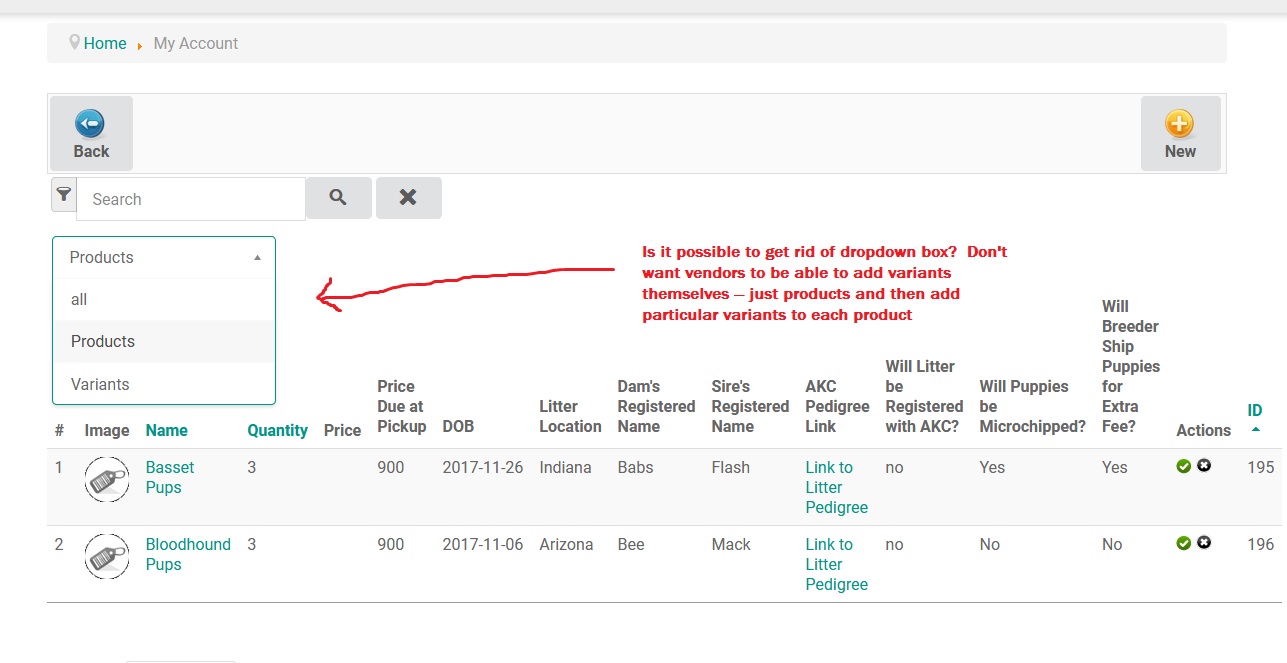This screenshot has height=663, width=1287.
Task: Click the filter funnel icon
Action: (64, 195)
